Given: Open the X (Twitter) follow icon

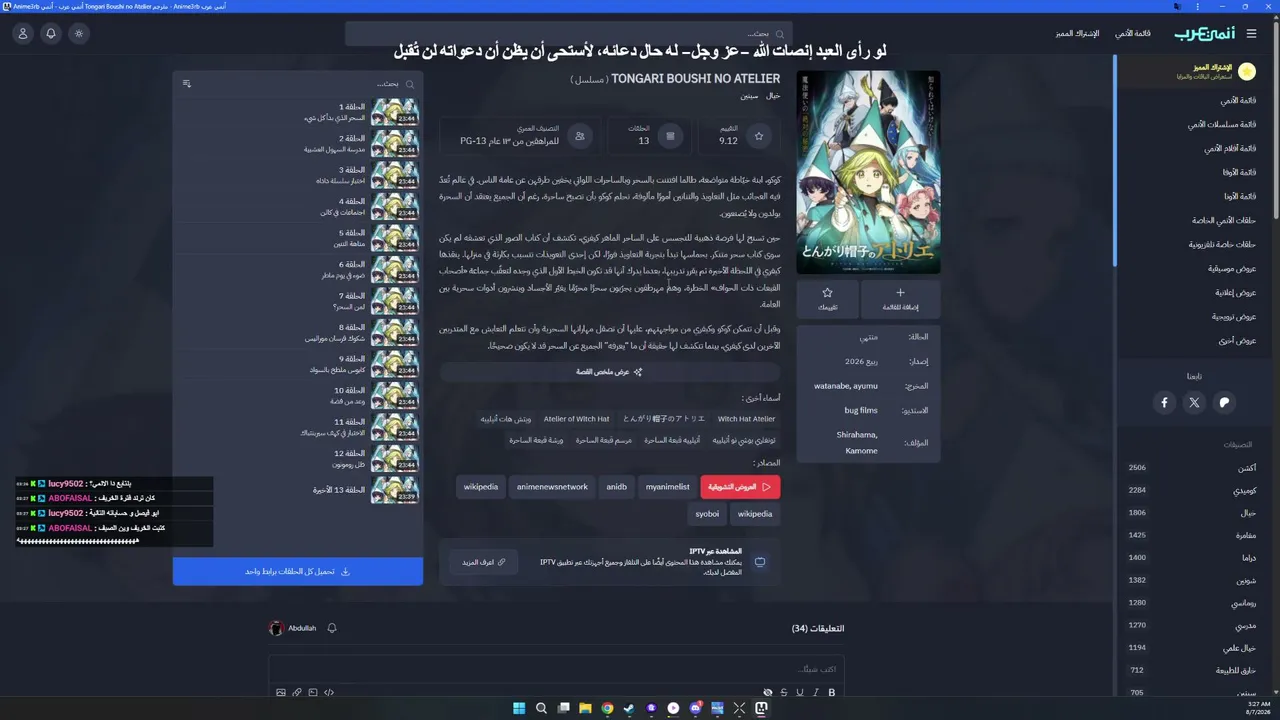Looking at the screenshot, I should pyautogui.click(x=1195, y=402).
